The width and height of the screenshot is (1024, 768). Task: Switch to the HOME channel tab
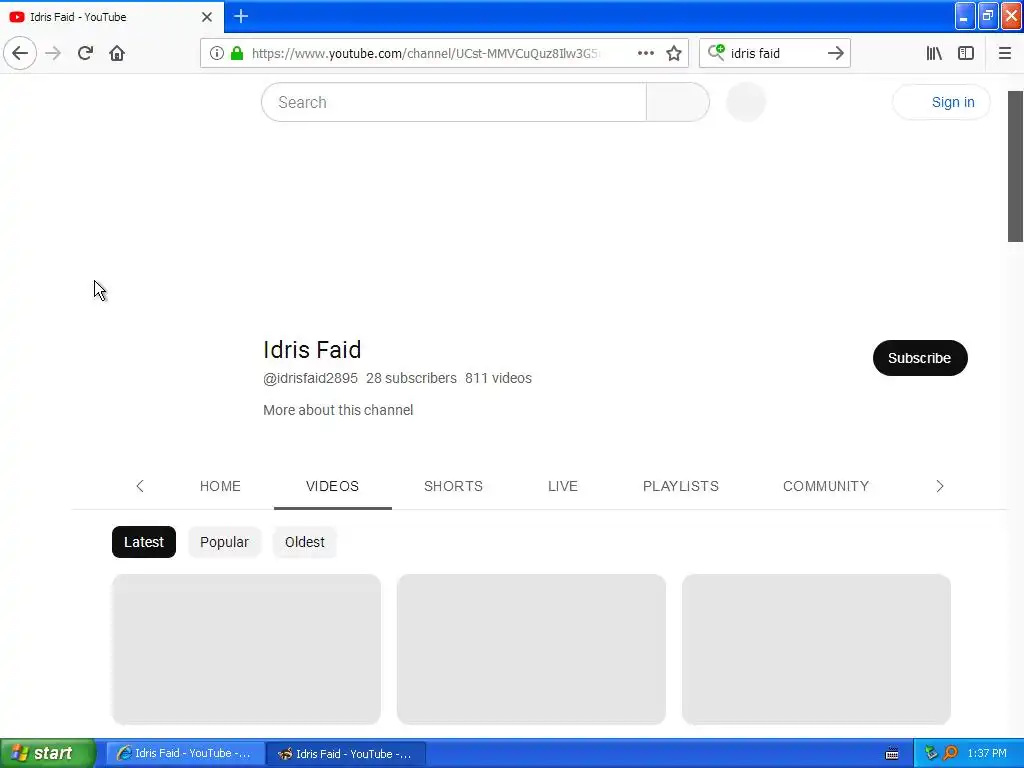(220, 486)
